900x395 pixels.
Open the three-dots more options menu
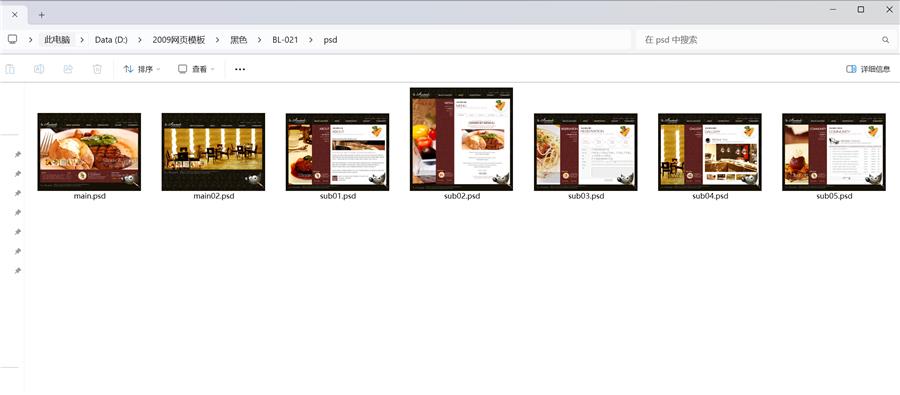click(x=240, y=69)
